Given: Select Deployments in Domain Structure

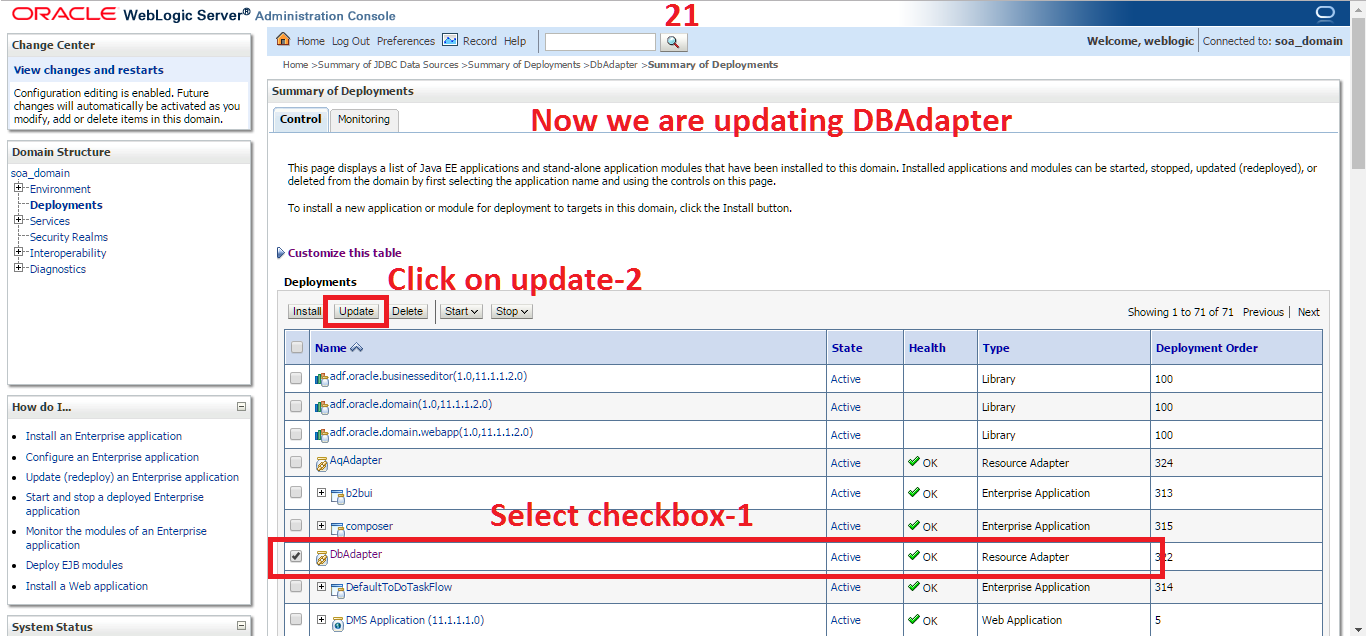Looking at the screenshot, I should [x=66, y=205].
